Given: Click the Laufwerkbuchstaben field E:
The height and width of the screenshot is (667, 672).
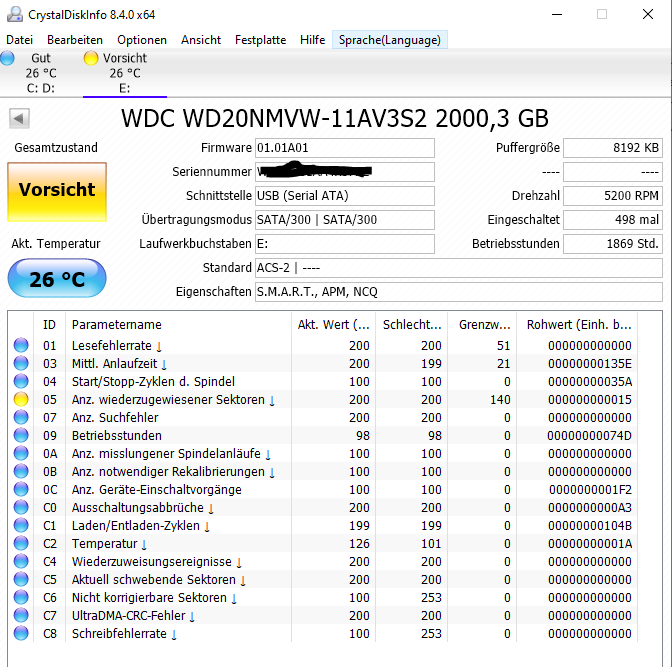Looking at the screenshot, I should click(345, 244).
